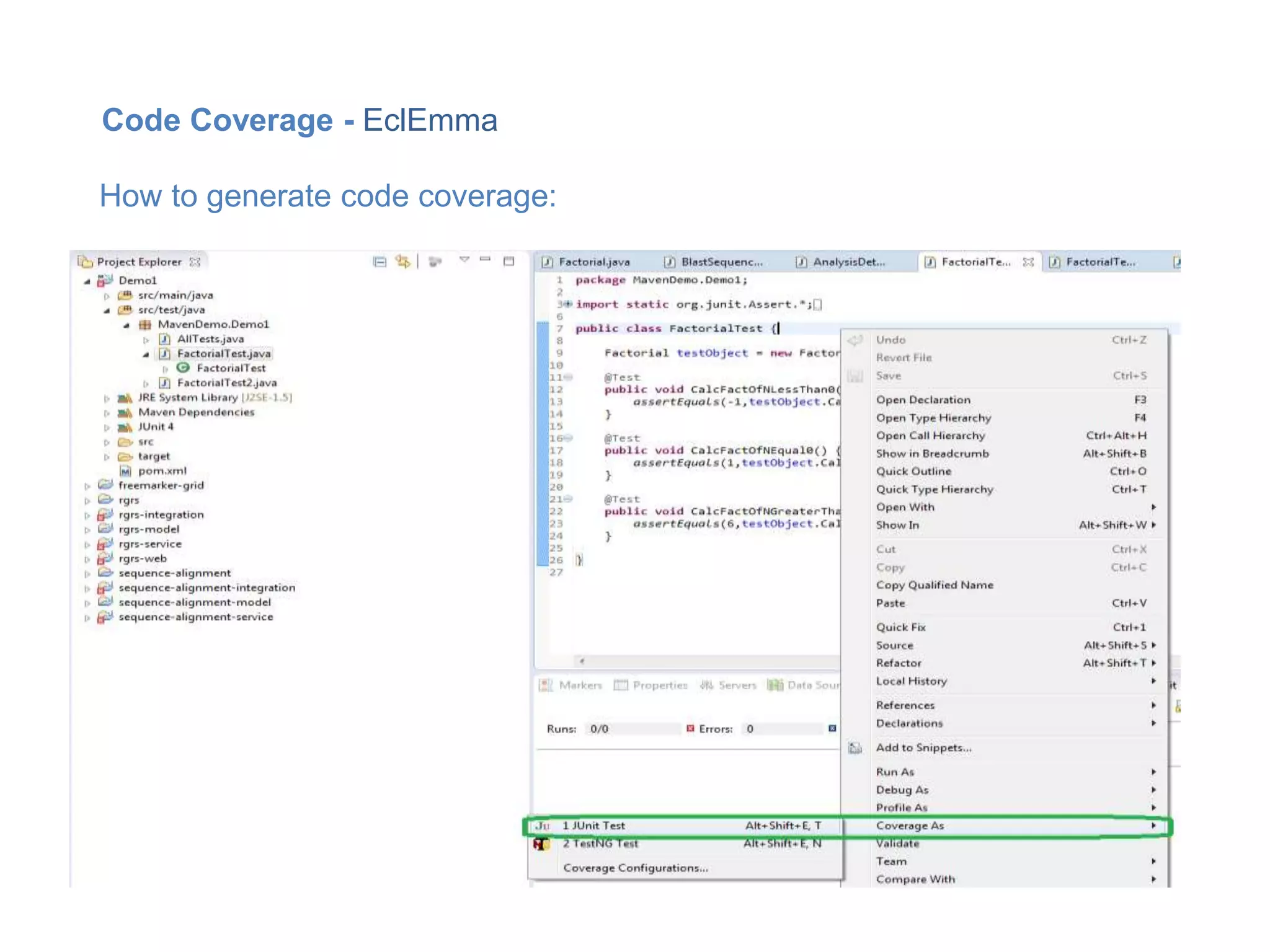Screen dimensions: 1270x952
Task: Collapse FactorialTest.java tree node
Action: pyautogui.click(x=146, y=355)
